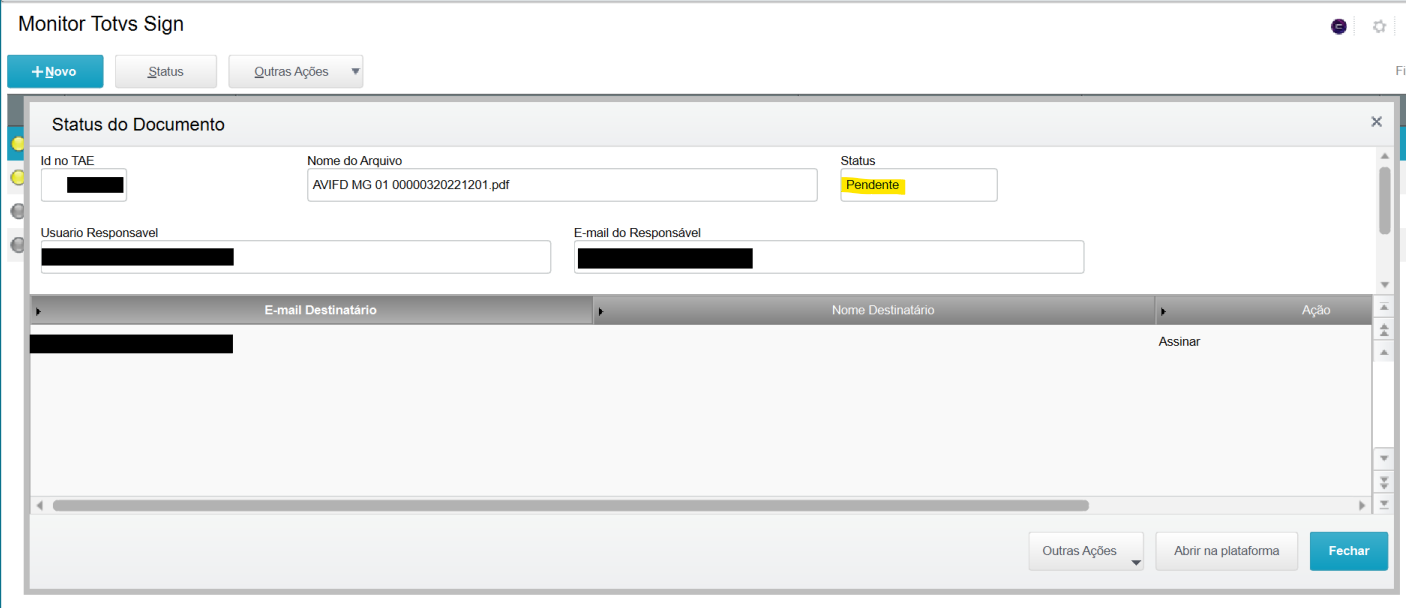Open bottom Outras Ações dropdown in dialog

coord(1086,551)
